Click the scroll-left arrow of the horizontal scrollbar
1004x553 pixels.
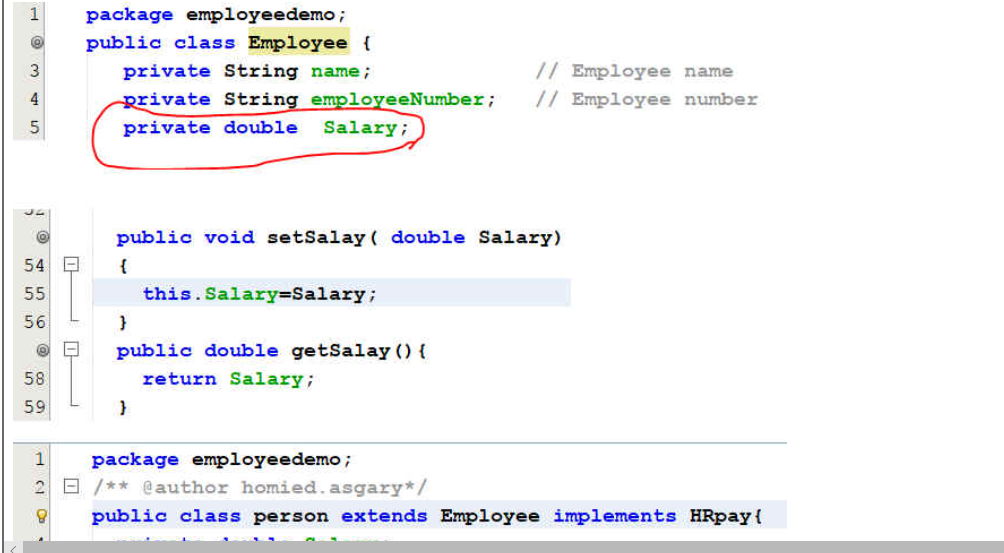pos(12,548)
